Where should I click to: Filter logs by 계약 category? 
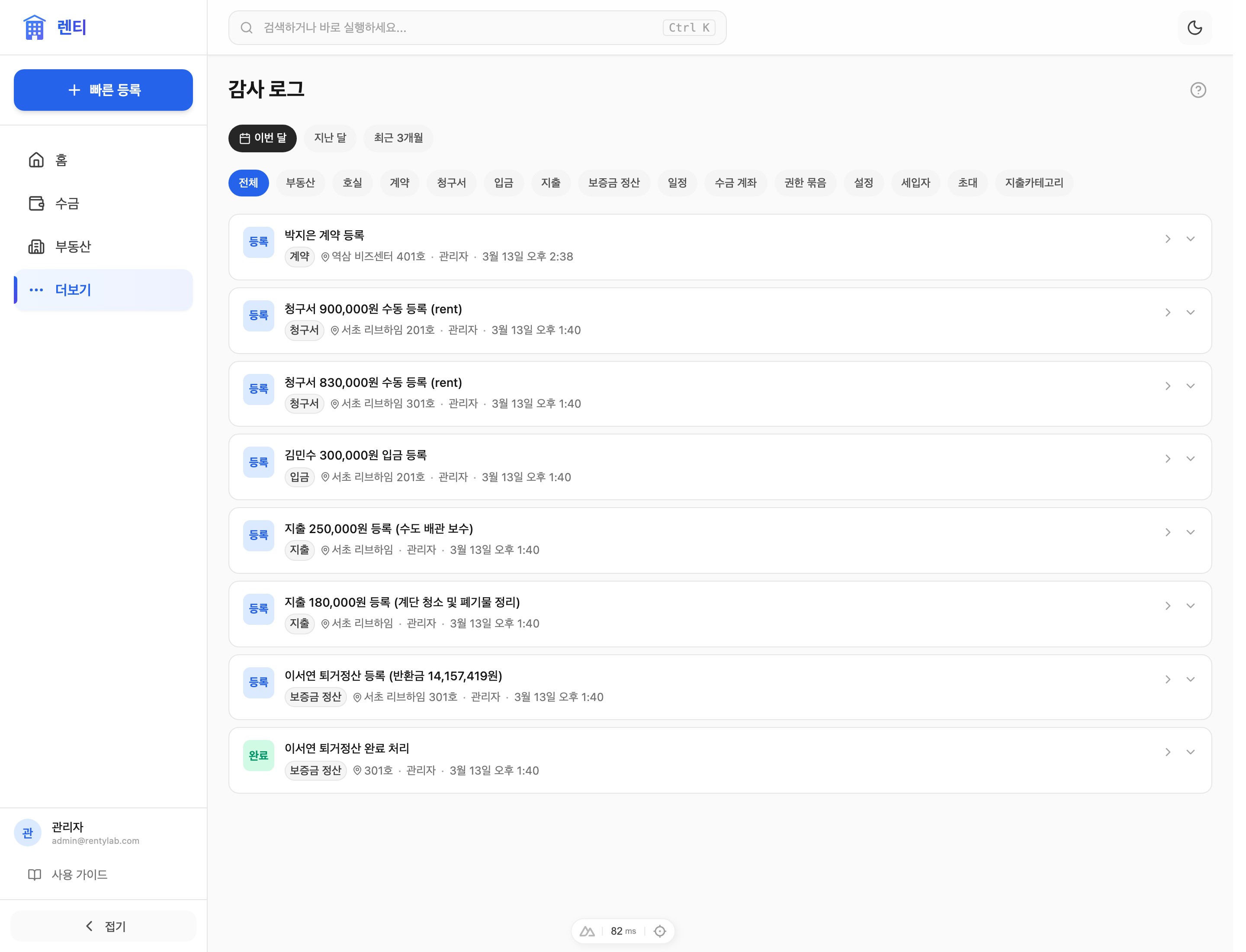coord(399,183)
